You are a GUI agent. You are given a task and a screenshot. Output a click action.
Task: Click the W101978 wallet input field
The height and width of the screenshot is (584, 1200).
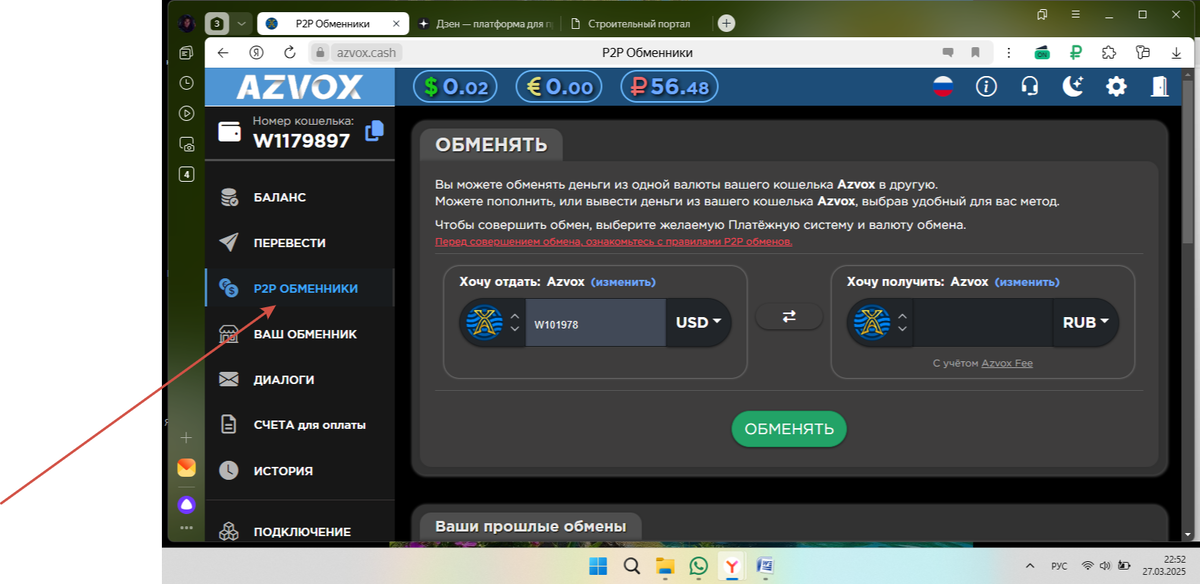(x=596, y=323)
